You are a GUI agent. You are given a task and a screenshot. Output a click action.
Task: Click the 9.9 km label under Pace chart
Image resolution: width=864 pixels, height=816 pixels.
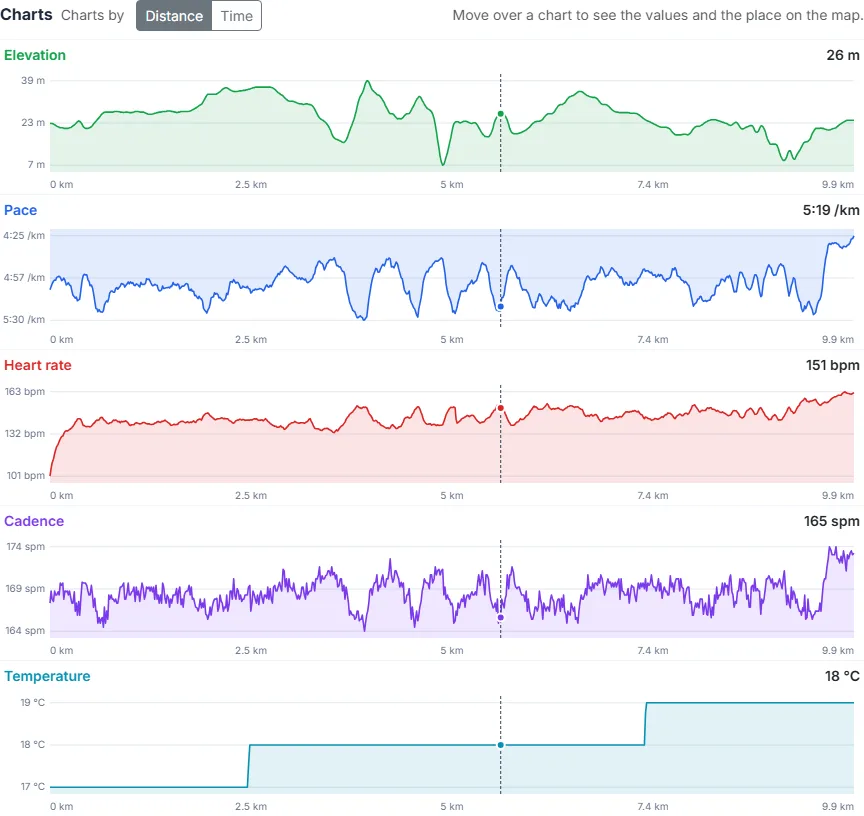point(838,340)
